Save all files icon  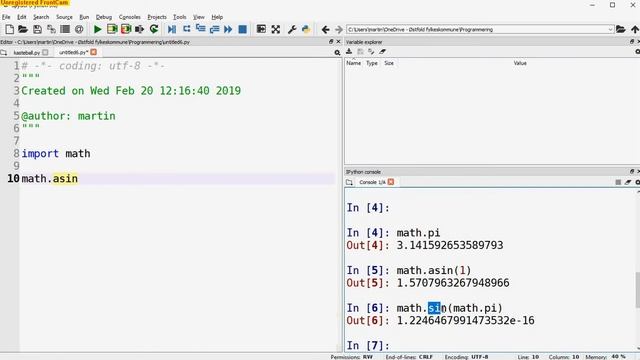point(51,29)
